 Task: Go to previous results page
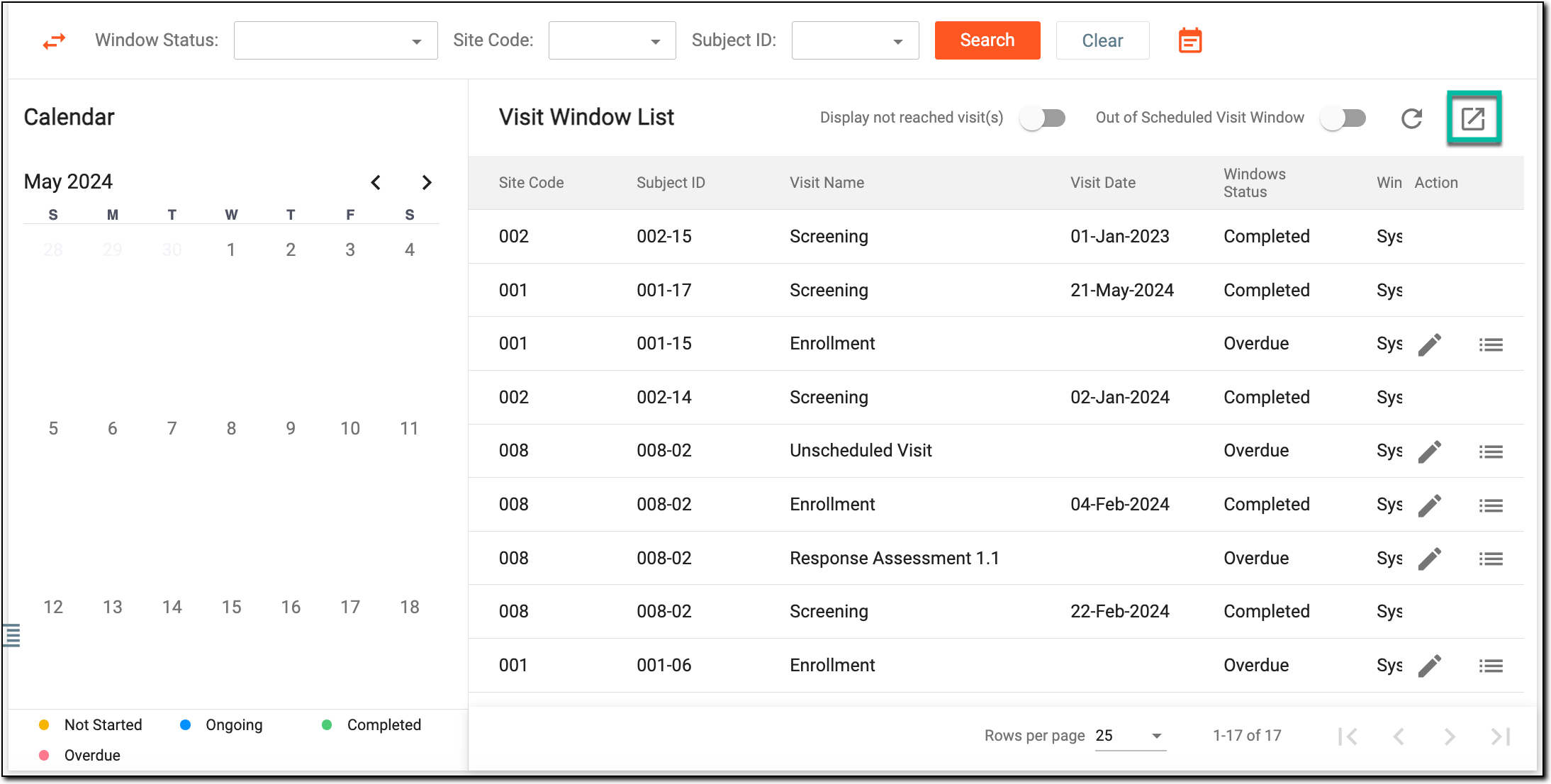tap(1399, 737)
